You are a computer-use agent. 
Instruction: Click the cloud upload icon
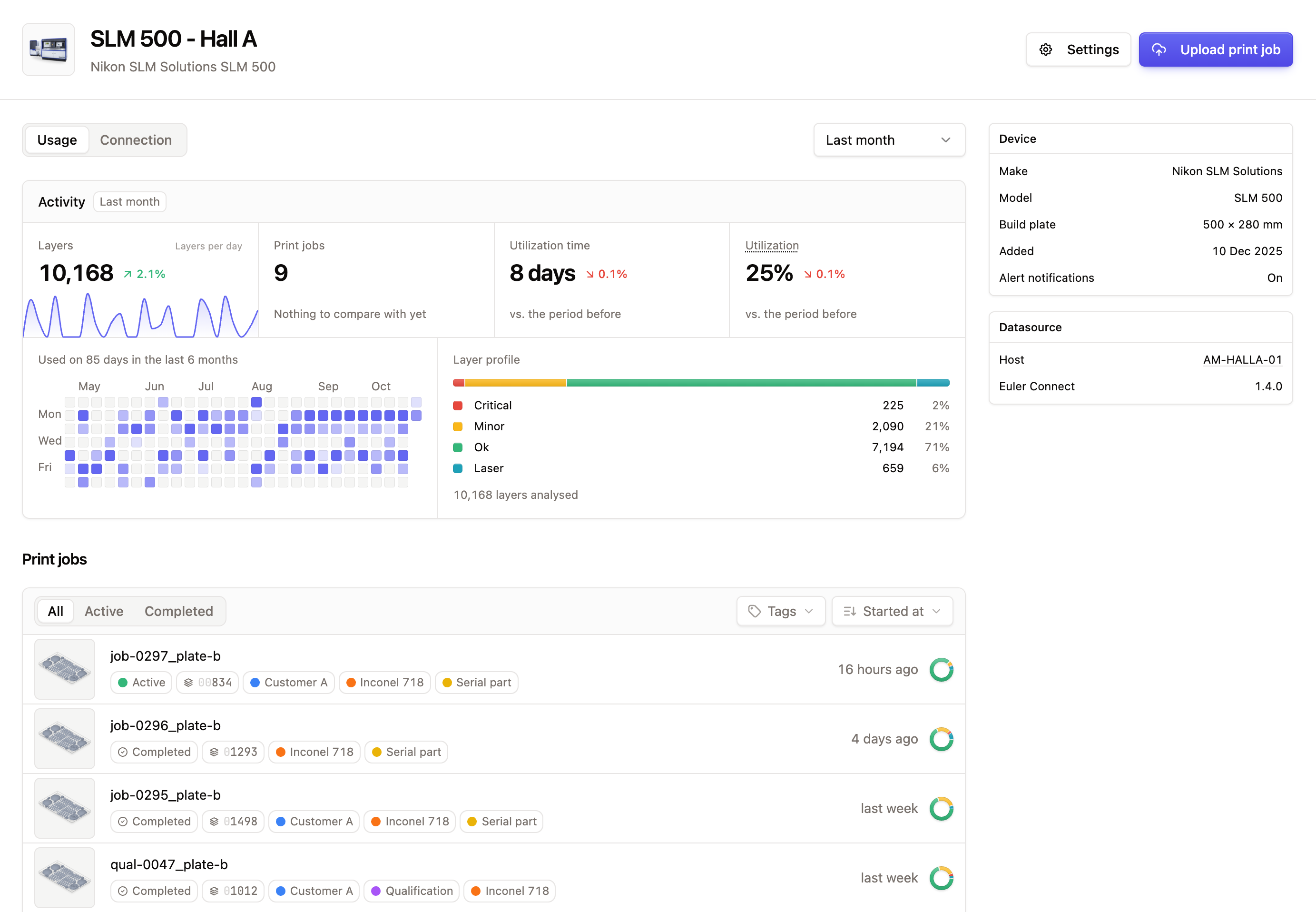click(1159, 50)
